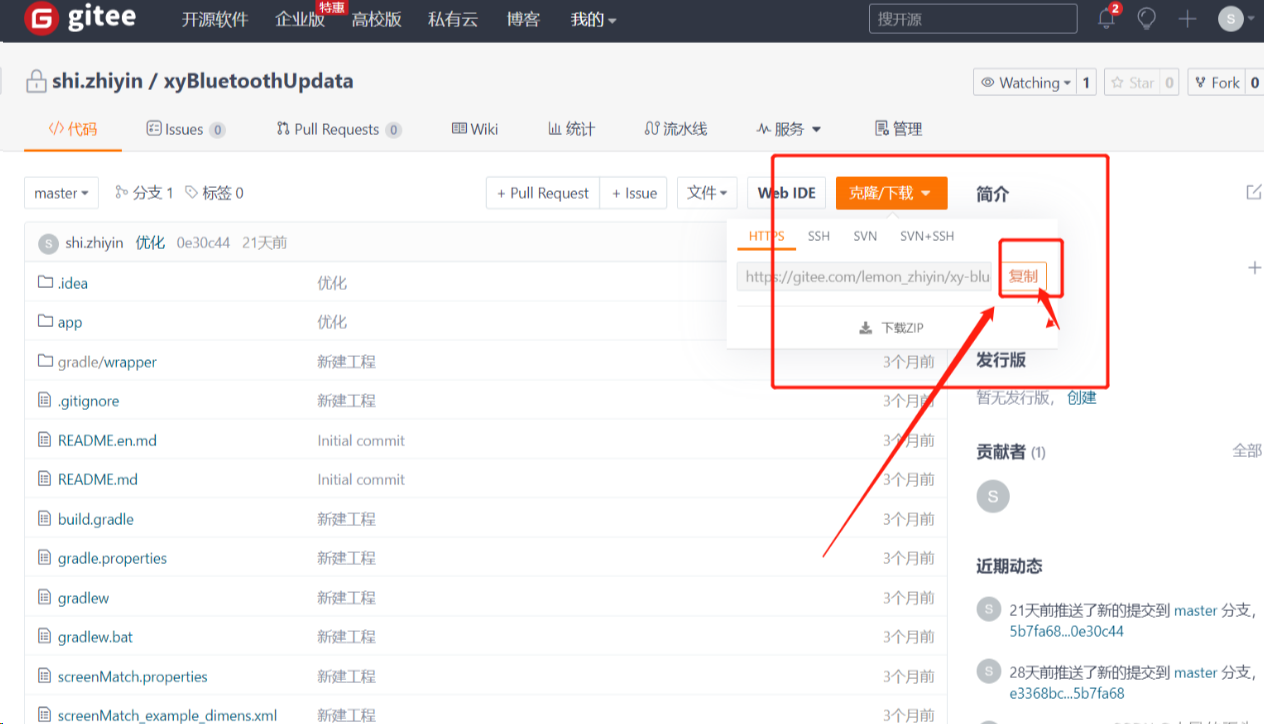Click the shi.zhiyin commit author avatar

point(48,243)
